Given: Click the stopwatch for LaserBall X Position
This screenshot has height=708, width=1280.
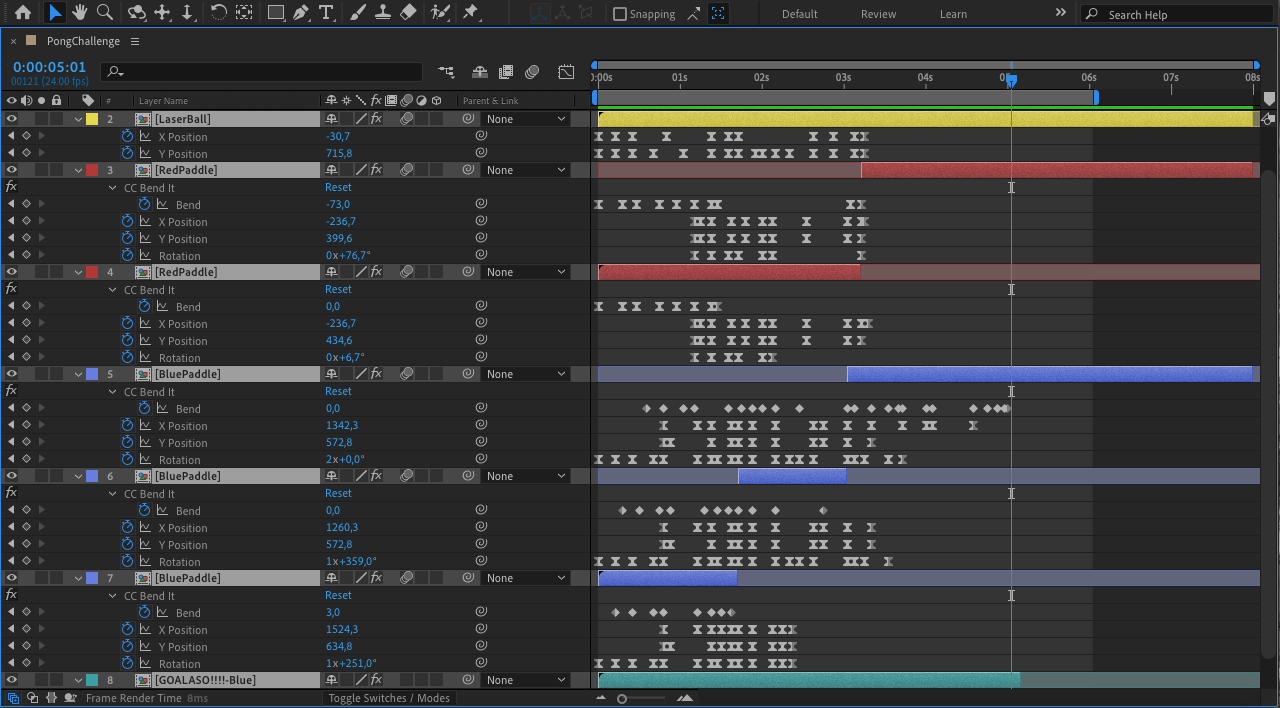Looking at the screenshot, I should tap(127, 136).
